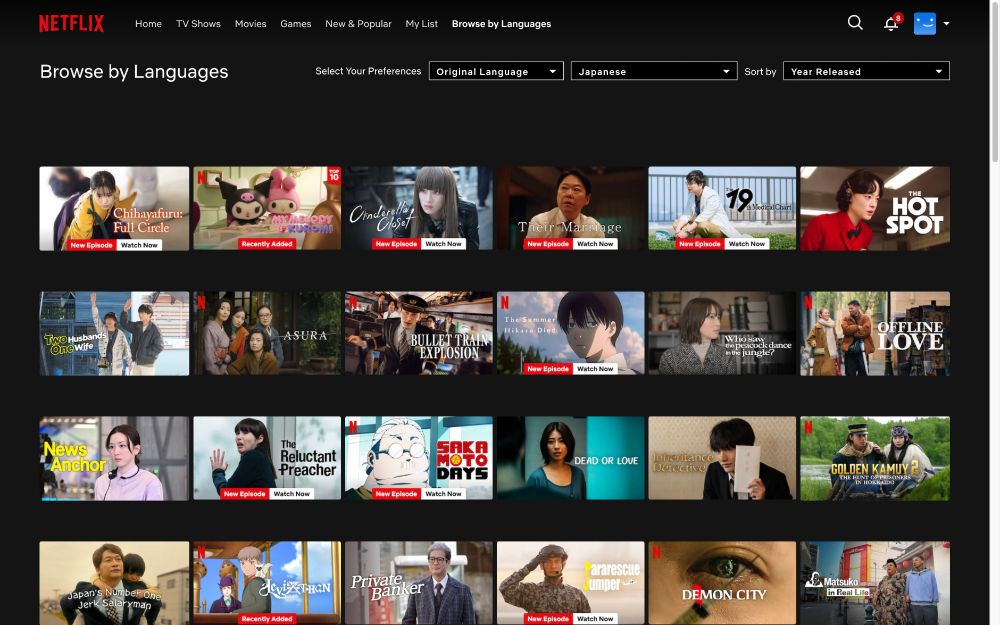Open News Anchor thumbnail
The width and height of the screenshot is (1000, 625).
pyautogui.click(x=114, y=459)
